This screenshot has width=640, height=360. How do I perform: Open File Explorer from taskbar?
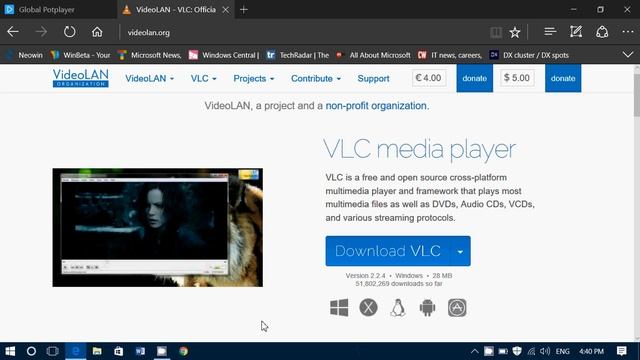coord(97,351)
